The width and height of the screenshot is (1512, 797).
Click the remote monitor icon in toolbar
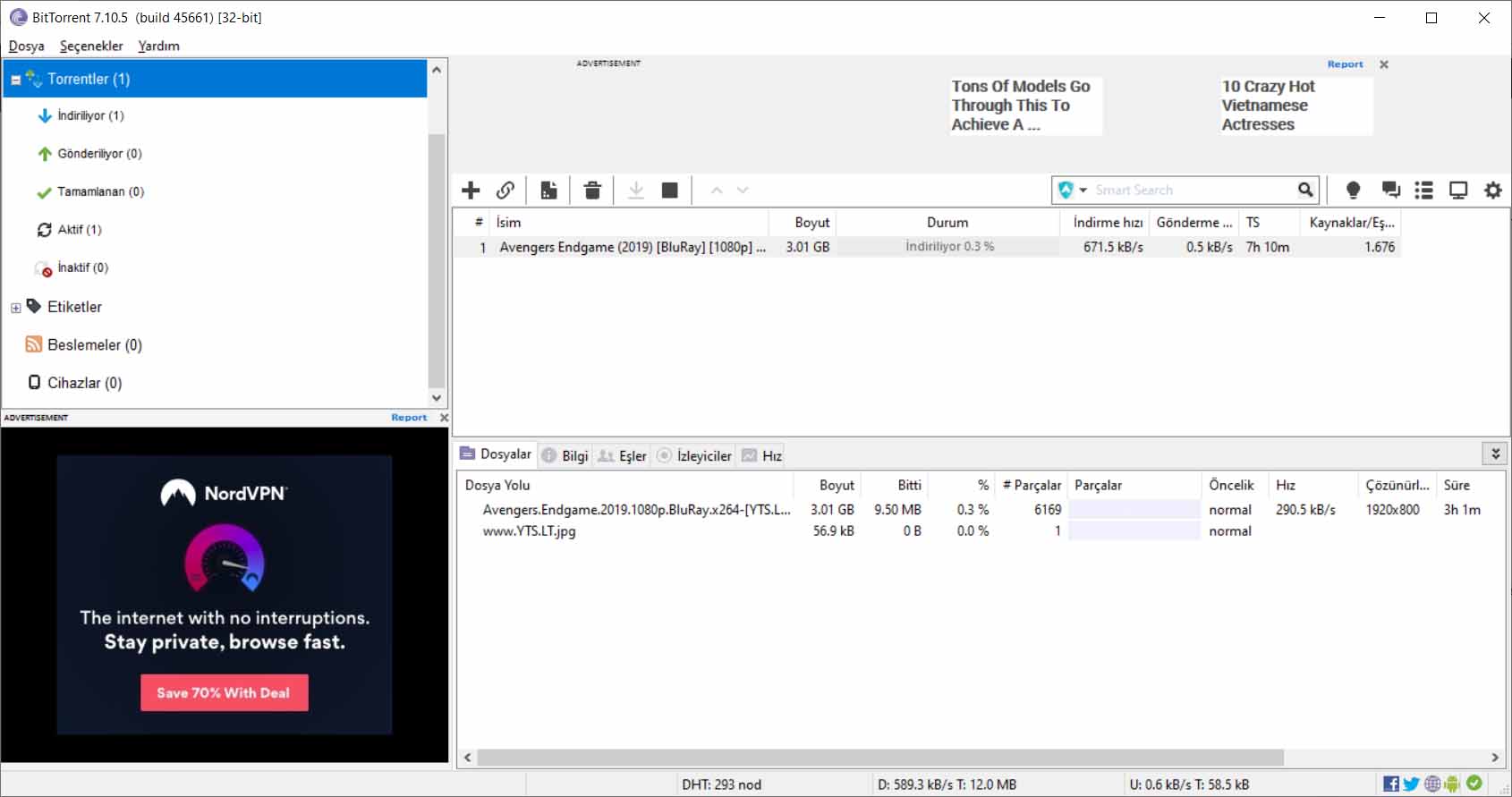pyautogui.click(x=1458, y=190)
